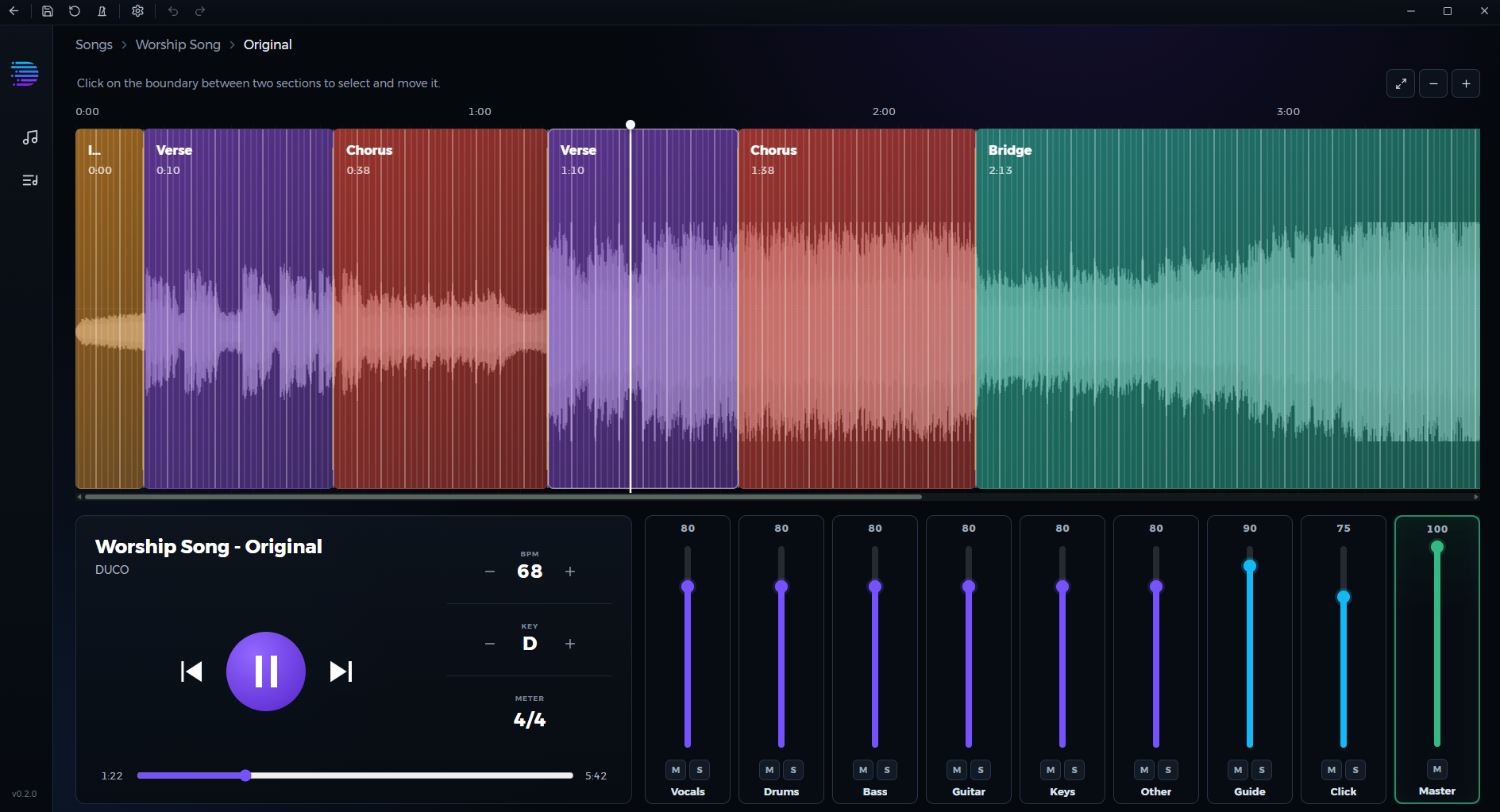This screenshot has width=1500, height=812.
Task: Mute the Keys track
Action: pos(1051,770)
